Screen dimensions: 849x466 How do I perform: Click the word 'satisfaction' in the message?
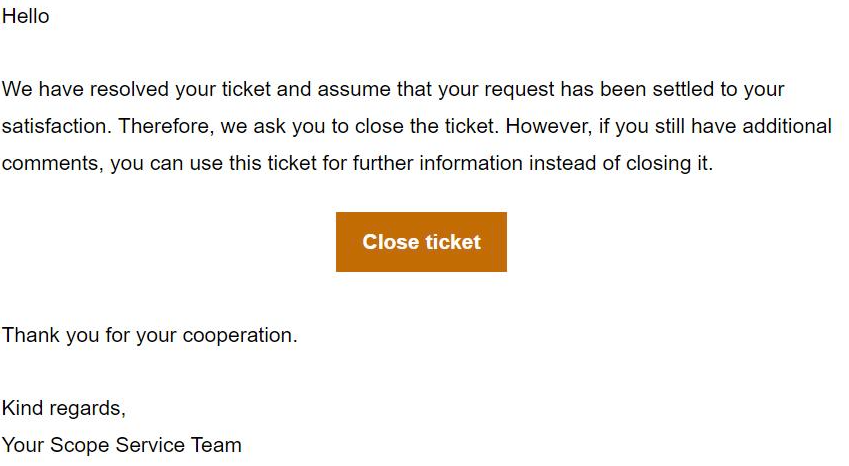point(54,127)
